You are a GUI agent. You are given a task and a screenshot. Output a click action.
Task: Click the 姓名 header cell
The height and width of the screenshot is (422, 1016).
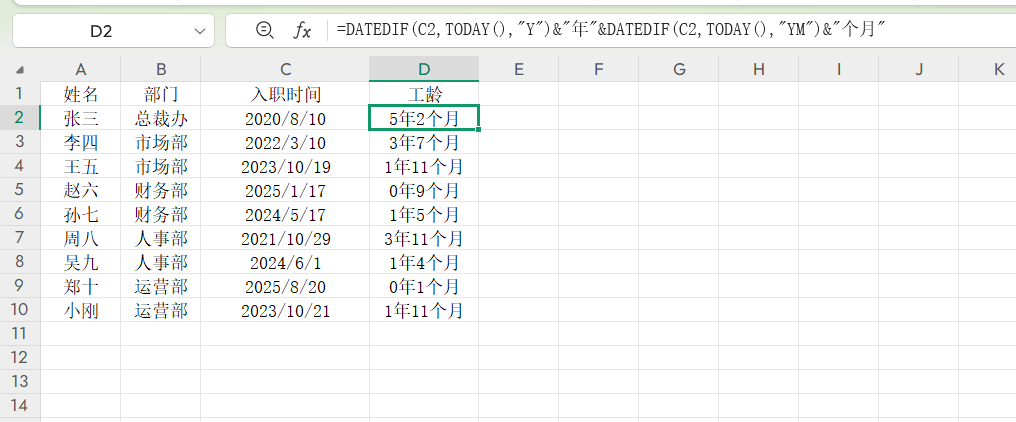tap(80, 94)
